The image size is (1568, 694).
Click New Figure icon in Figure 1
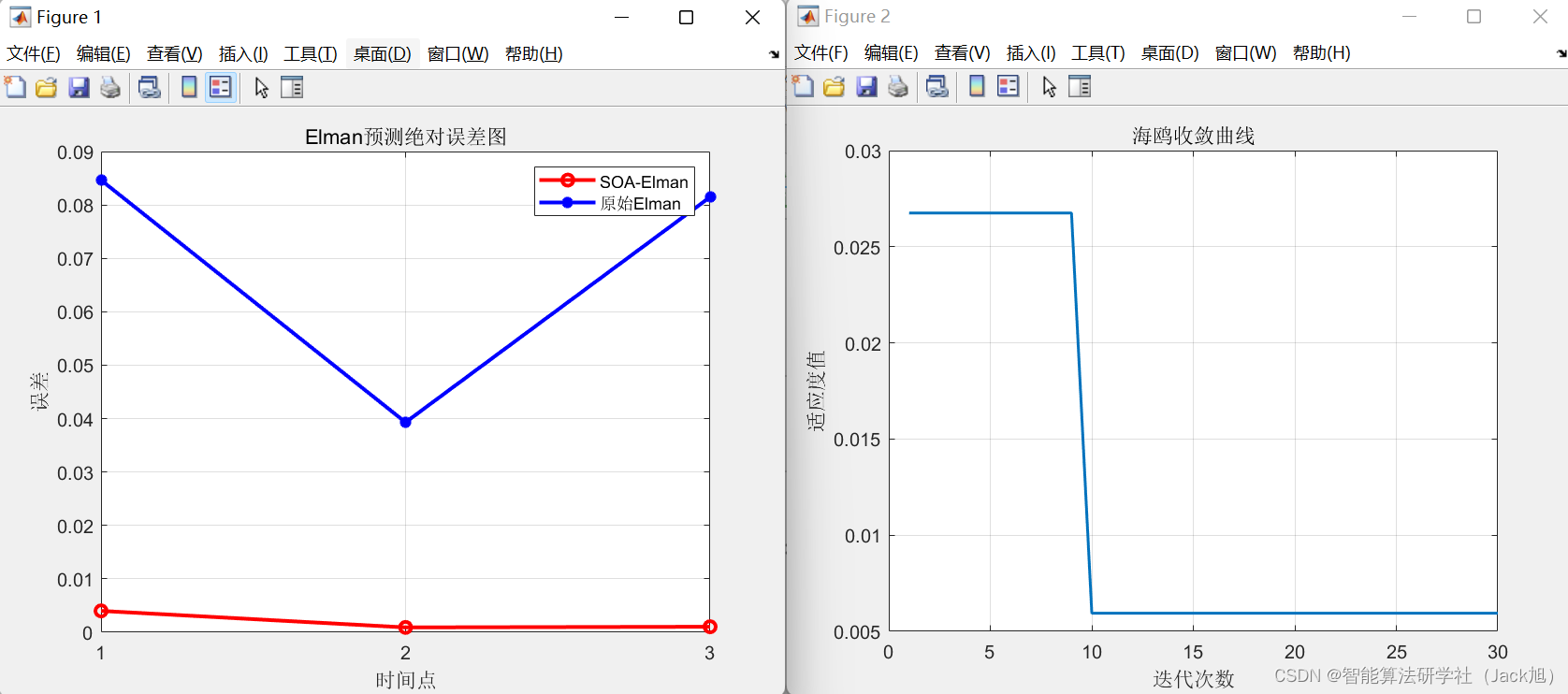click(16, 88)
